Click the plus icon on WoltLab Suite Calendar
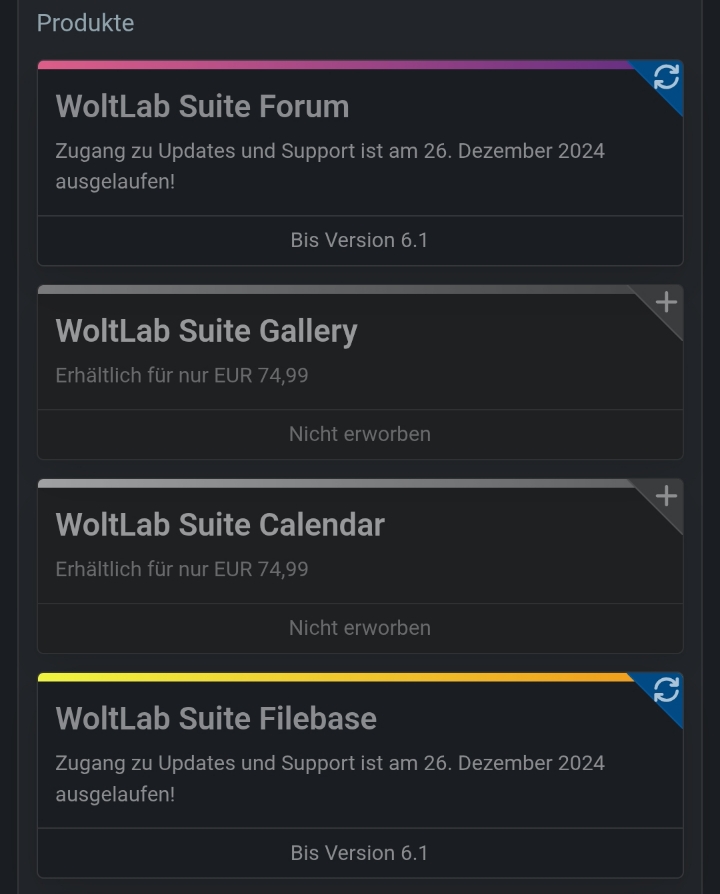720x894 pixels. point(666,496)
